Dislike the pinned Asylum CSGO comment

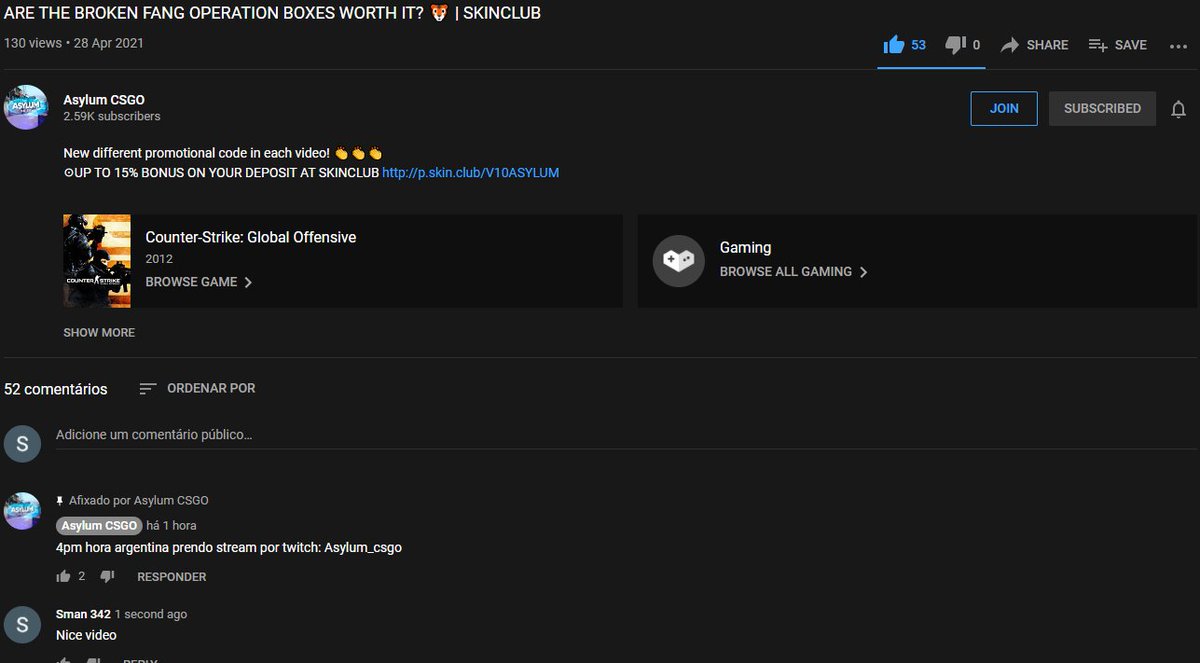pos(107,576)
